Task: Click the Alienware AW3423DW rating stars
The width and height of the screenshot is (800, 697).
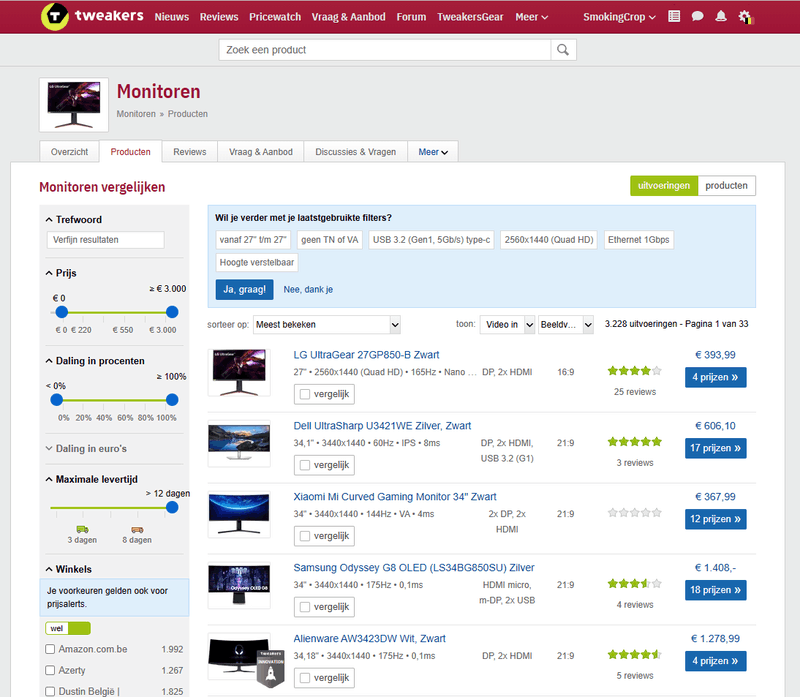Action: (635, 655)
